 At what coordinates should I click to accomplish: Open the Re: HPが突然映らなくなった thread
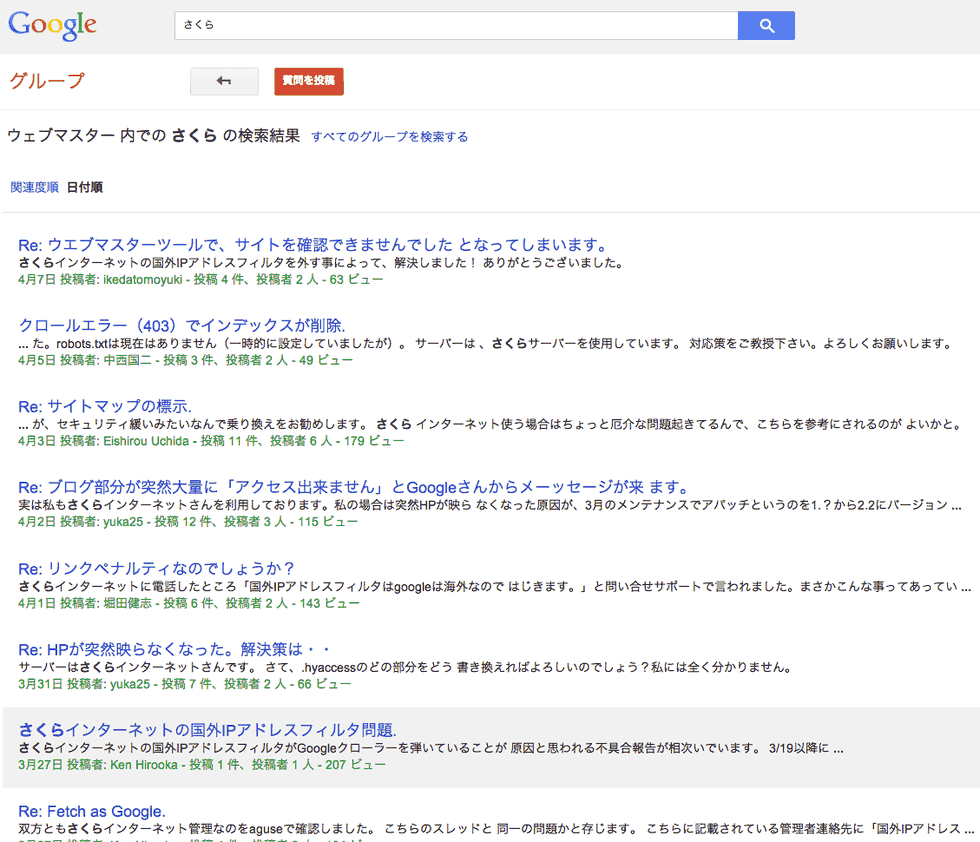[174, 649]
